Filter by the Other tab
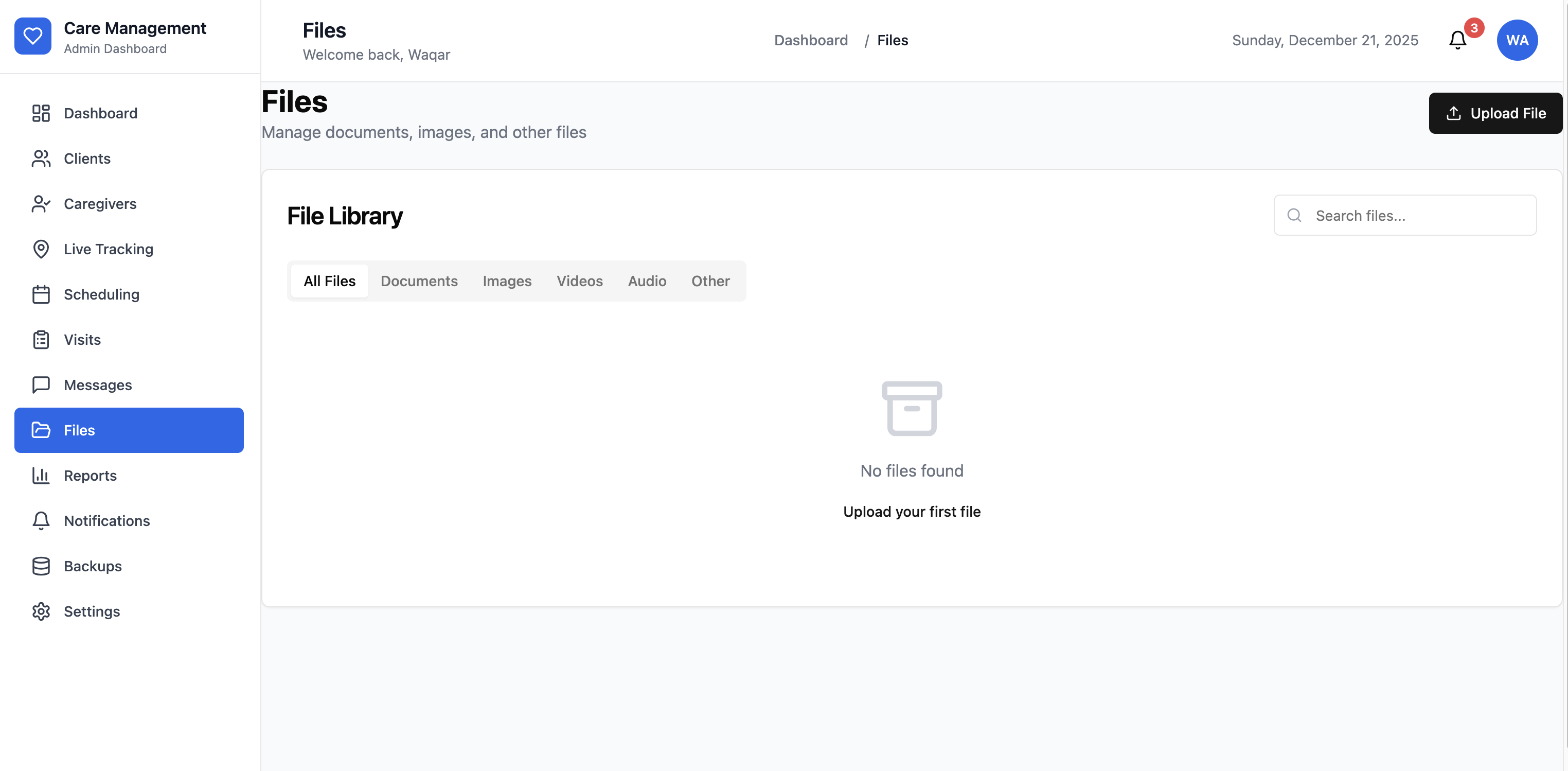Viewport: 1568px width, 771px height. pos(710,281)
